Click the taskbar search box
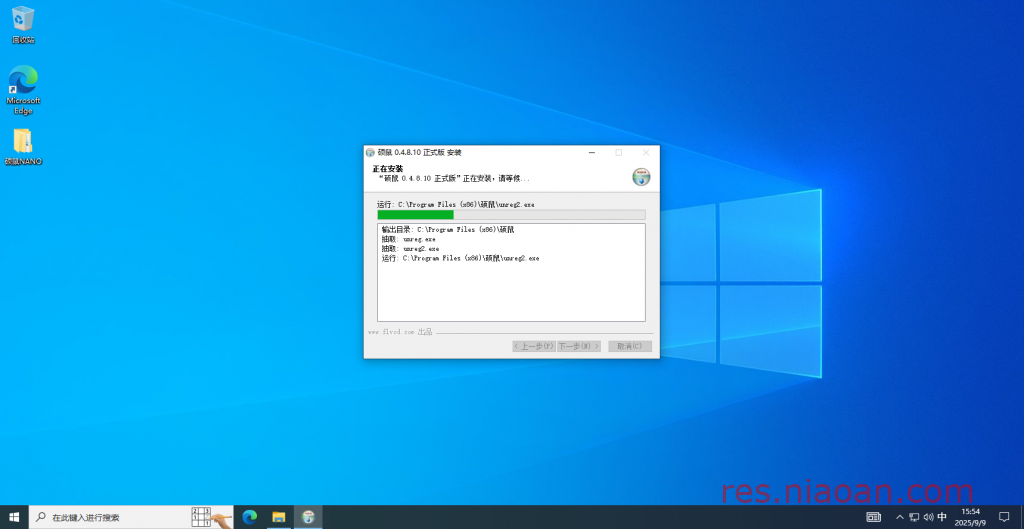1024x529 pixels. pyautogui.click(x=130, y=517)
